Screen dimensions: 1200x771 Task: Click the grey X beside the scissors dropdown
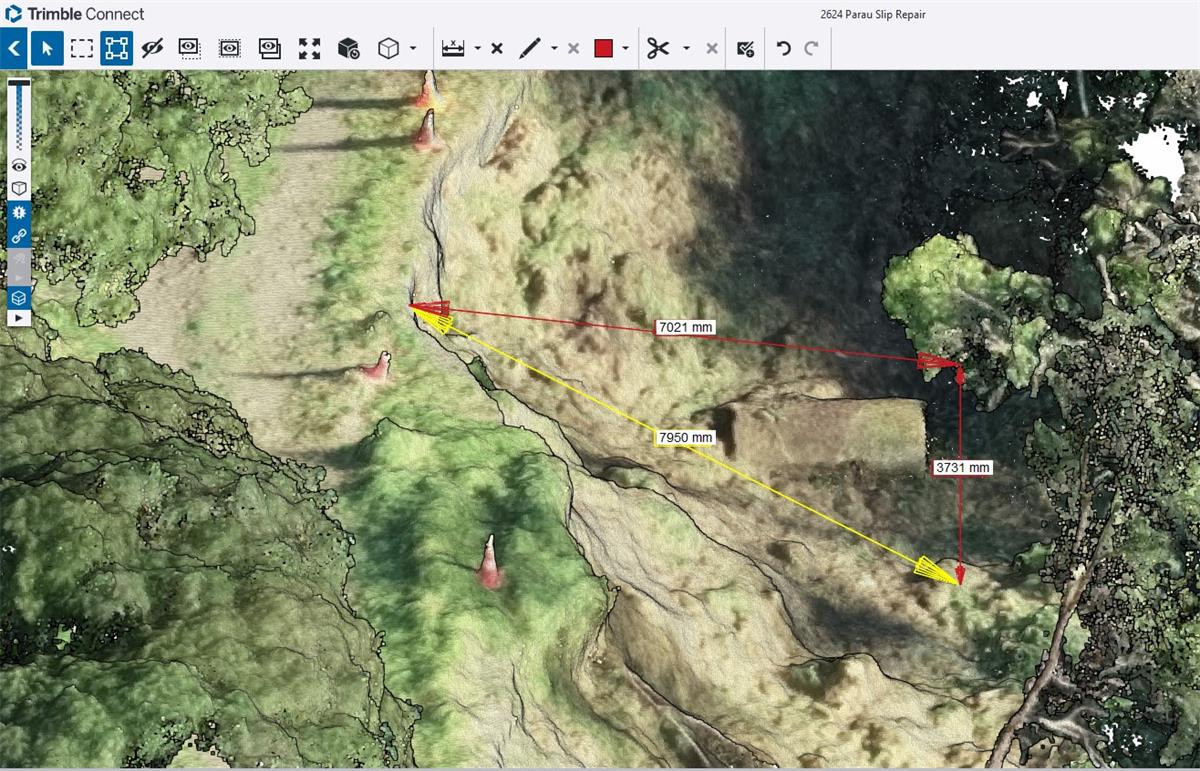pos(711,48)
